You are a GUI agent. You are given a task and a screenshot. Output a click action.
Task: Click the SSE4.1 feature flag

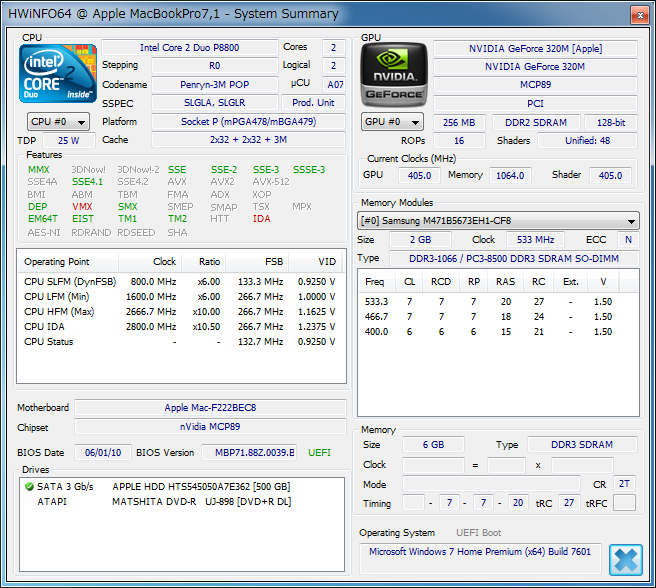(x=87, y=182)
